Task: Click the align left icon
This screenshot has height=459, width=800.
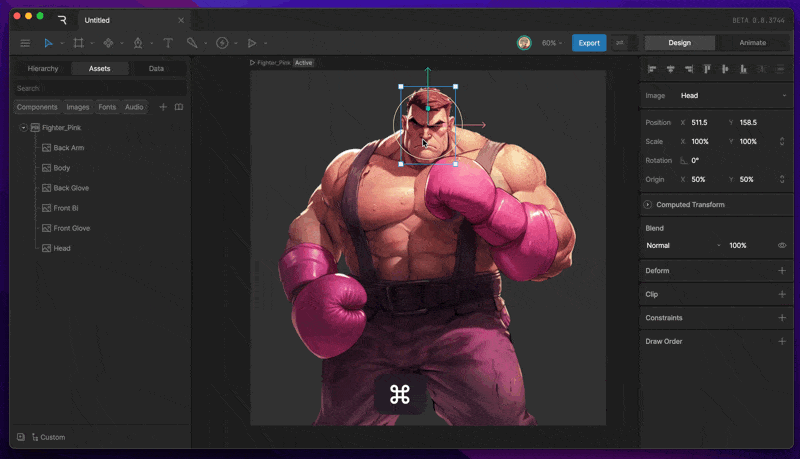Action: [652, 69]
